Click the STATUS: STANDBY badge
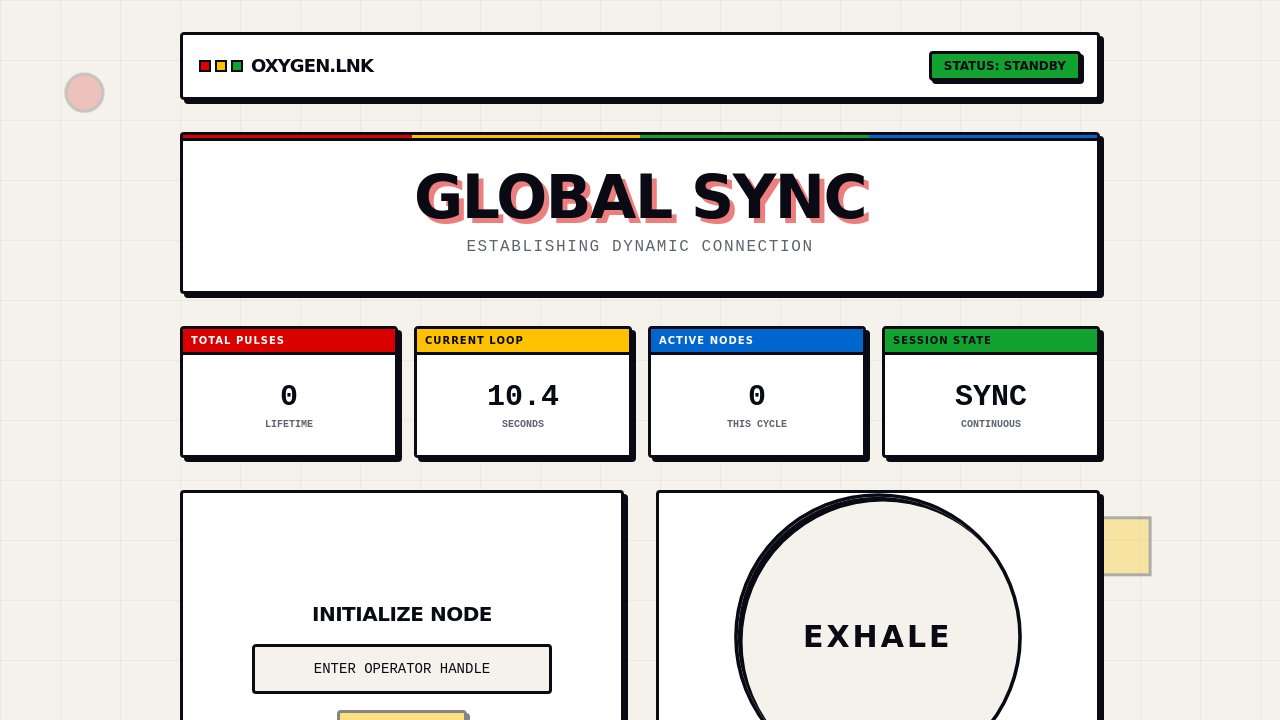This screenshot has width=1280, height=720. pos(1005,66)
